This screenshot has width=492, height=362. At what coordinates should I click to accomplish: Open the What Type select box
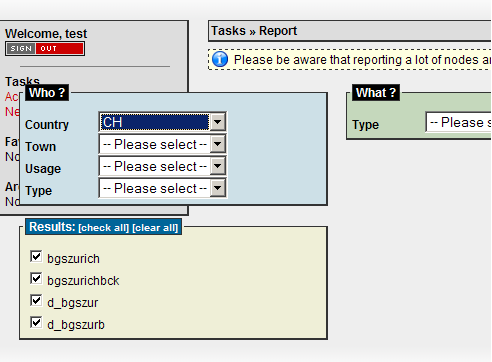(x=459, y=122)
